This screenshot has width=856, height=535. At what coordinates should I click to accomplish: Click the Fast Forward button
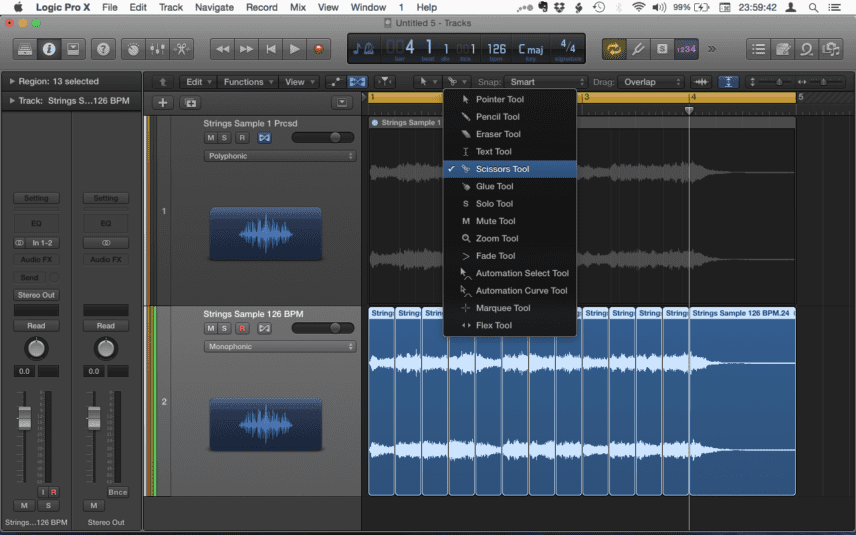(x=246, y=49)
